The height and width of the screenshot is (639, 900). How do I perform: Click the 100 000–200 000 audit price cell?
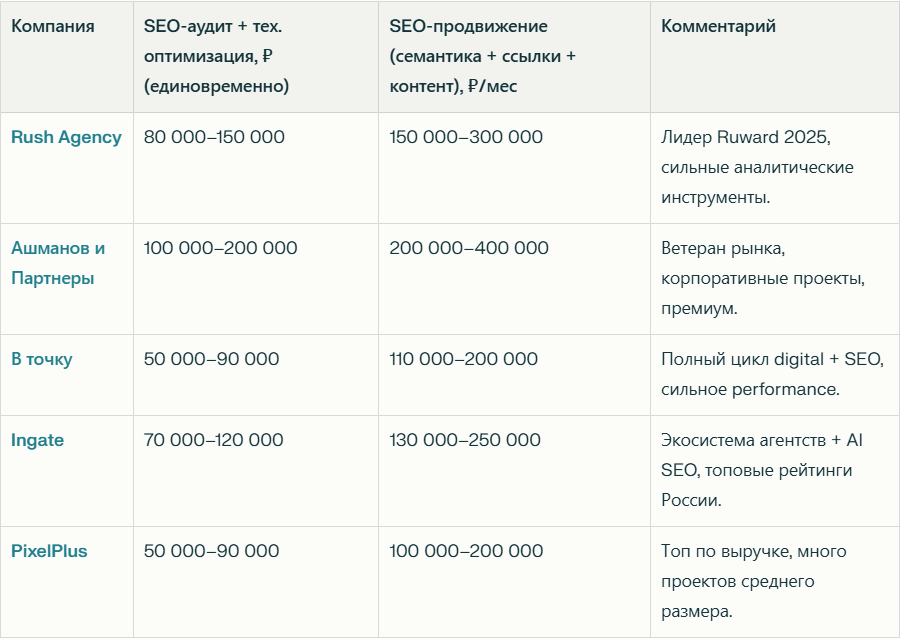point(220,248)
